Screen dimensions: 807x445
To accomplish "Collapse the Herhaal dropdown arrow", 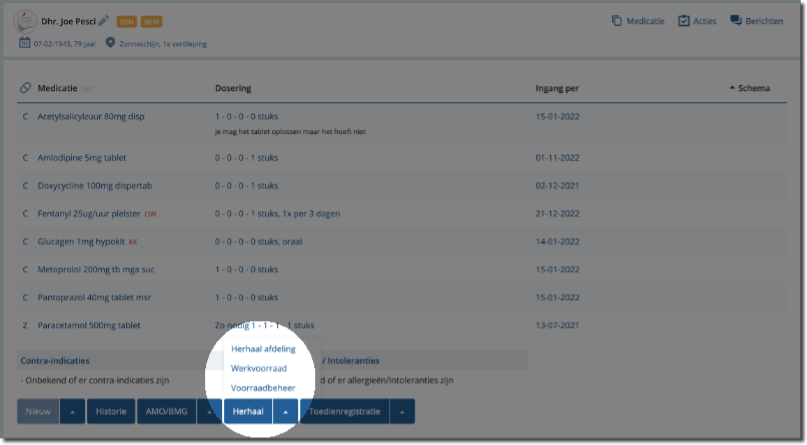I will pos(285,411).
